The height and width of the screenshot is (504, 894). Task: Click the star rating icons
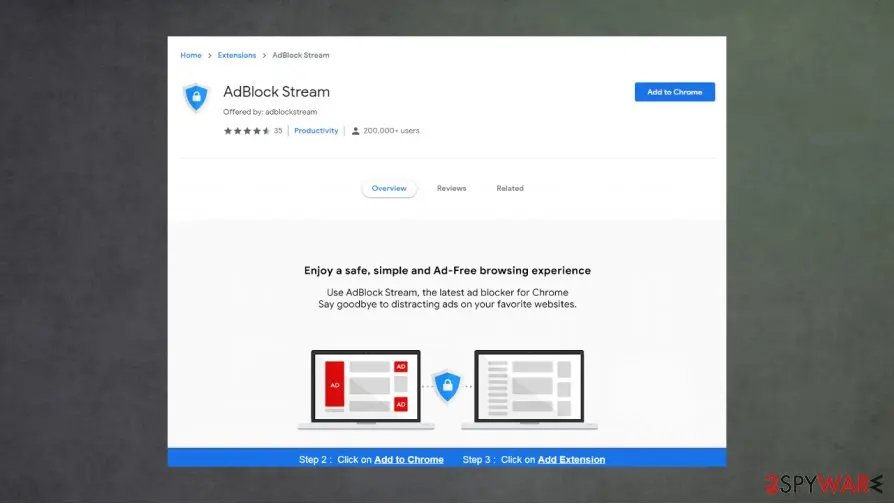(x=247, y=131)
